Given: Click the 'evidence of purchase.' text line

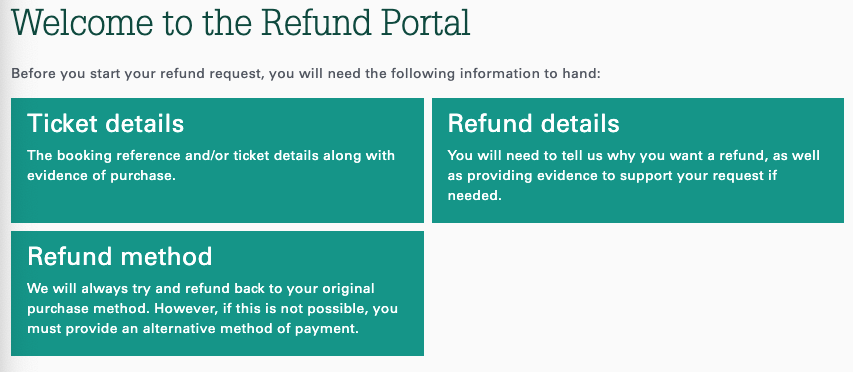Looking at the screenshot, I should pos(102,176).
